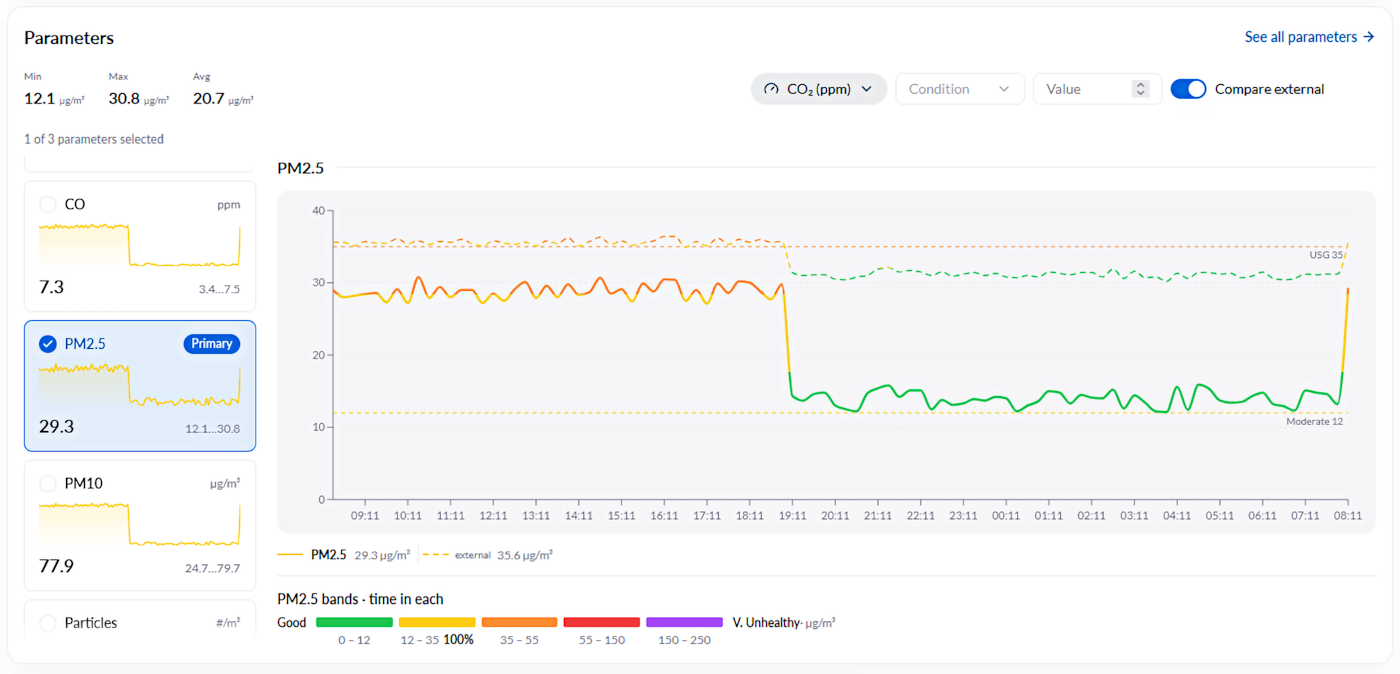The image size is (1400, 674).
Task: Click the 19:11 time axis label
Action: [791, 516]
